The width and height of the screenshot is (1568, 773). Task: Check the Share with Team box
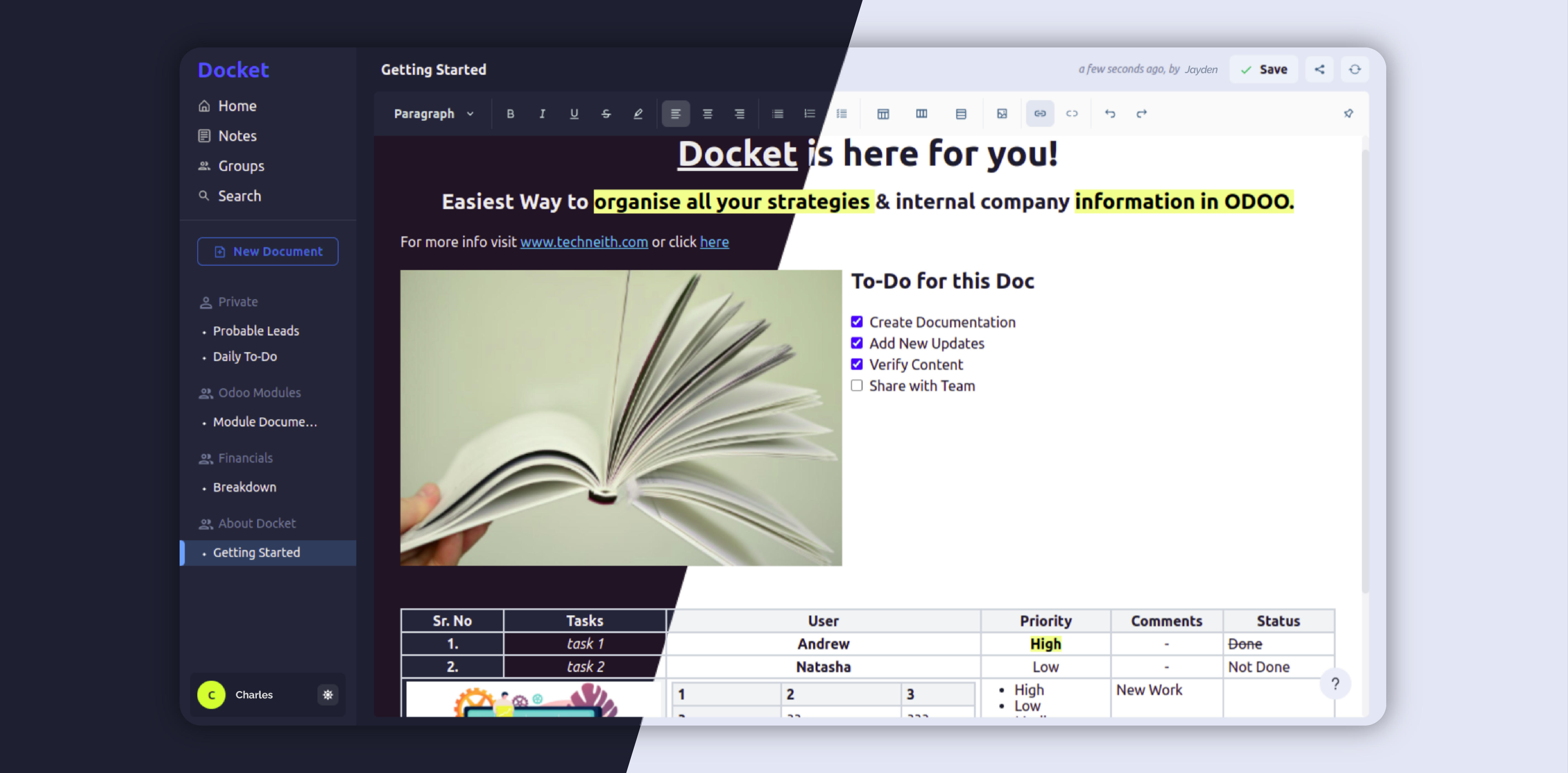pyautogui.click(x=856, y=385)
